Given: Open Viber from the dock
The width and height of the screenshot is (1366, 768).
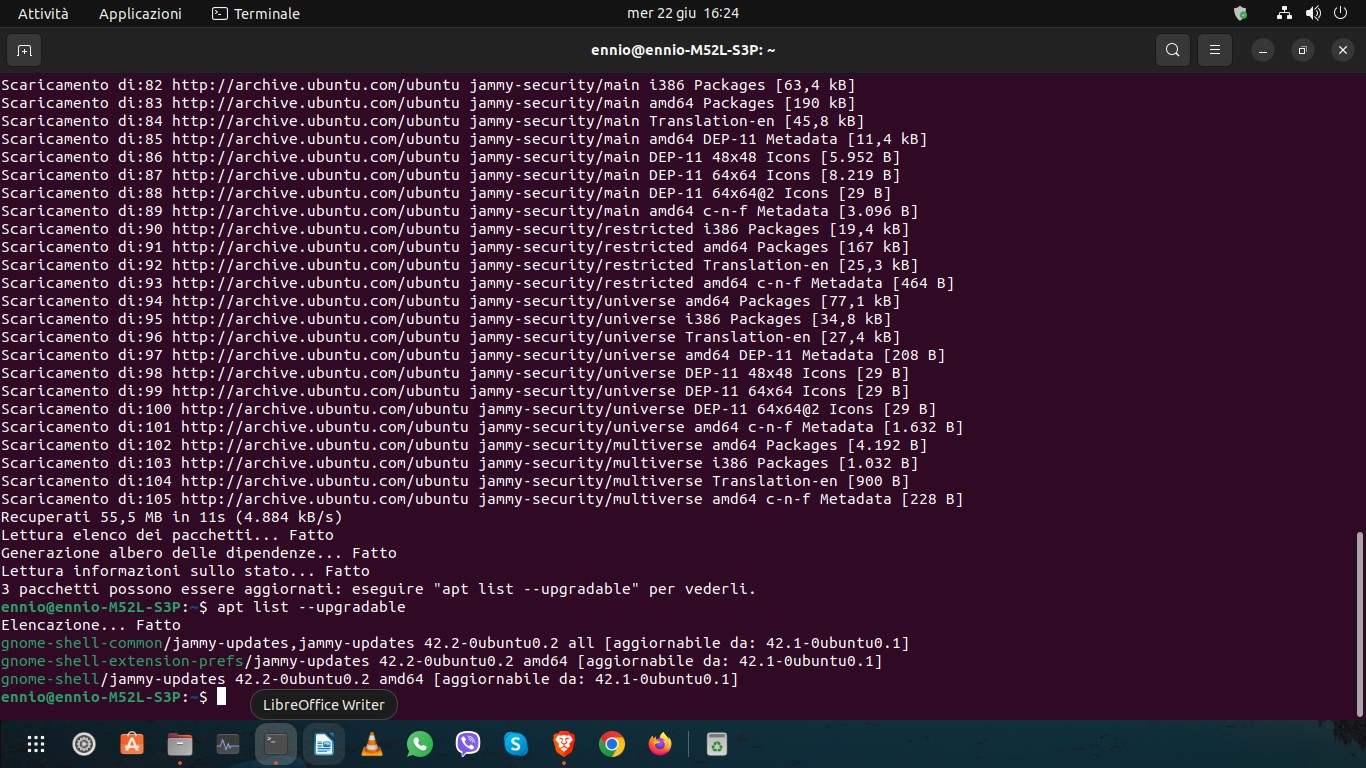Looking at the screenshot, I should pyautogui.click(x=468, y=744).
